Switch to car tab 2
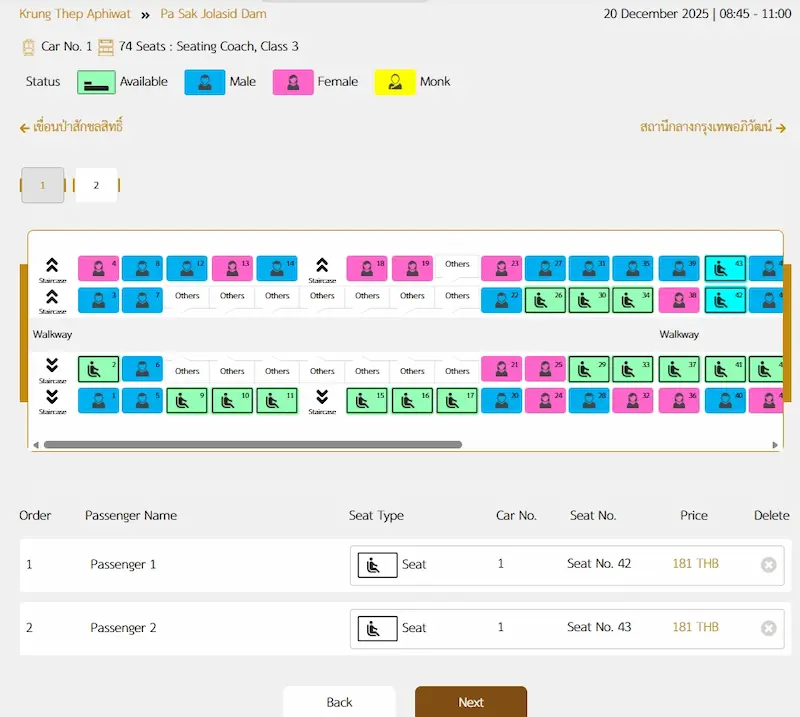 coord(96,185)
